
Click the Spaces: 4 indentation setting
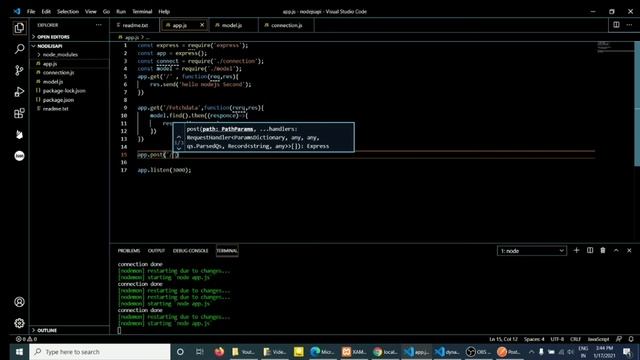coord(534,339)
